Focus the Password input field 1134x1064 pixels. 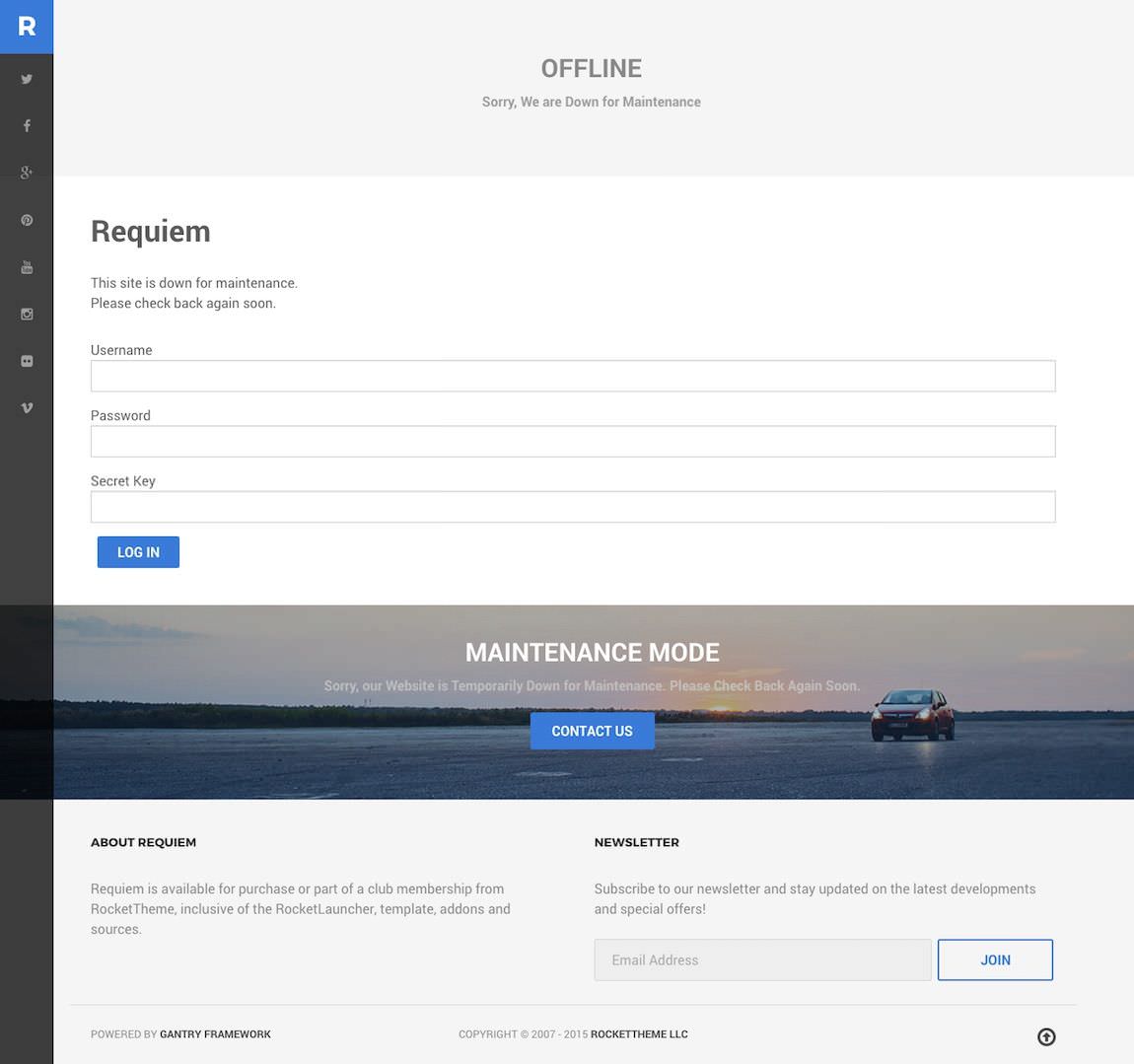click(573, 441)
